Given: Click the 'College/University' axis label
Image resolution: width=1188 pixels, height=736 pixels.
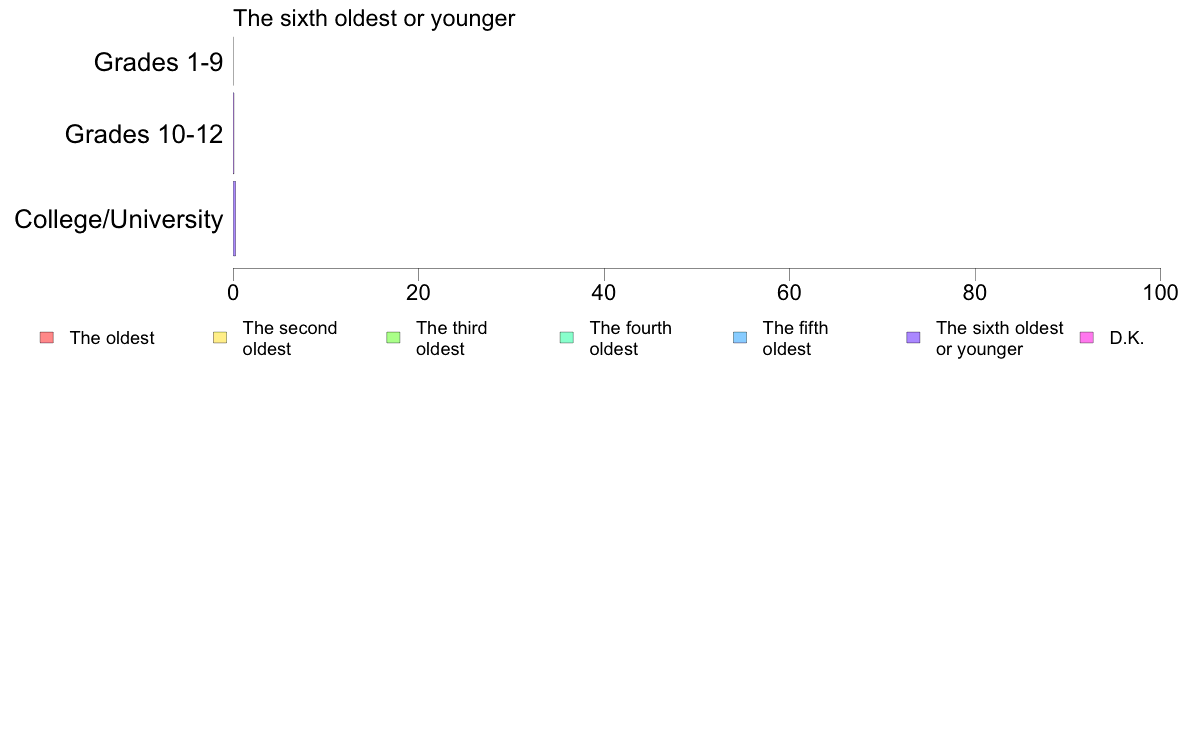Looking at the screenshot, I should click(x=119, y=219).
